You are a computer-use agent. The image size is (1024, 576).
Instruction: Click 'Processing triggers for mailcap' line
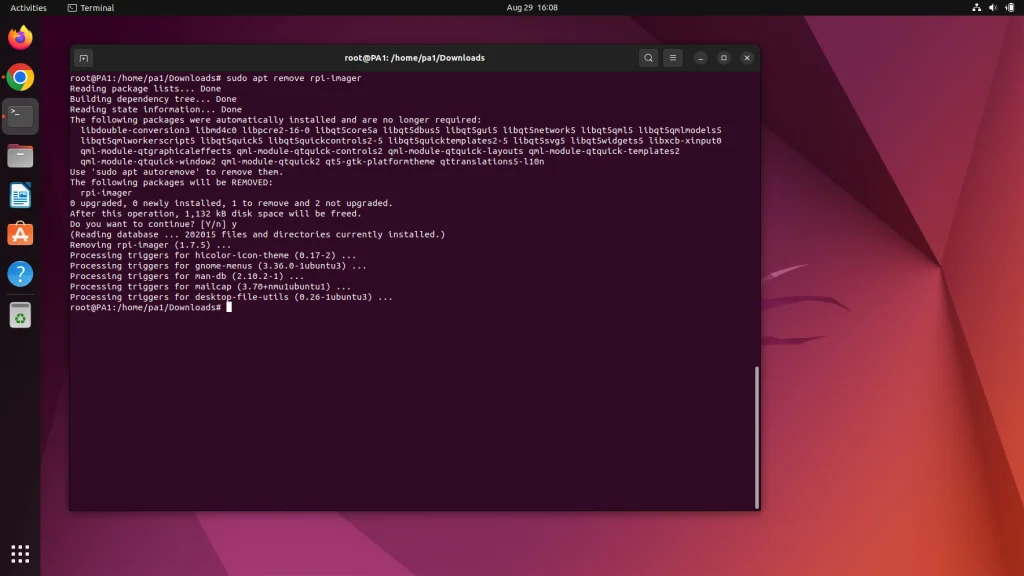coord(210,287)
